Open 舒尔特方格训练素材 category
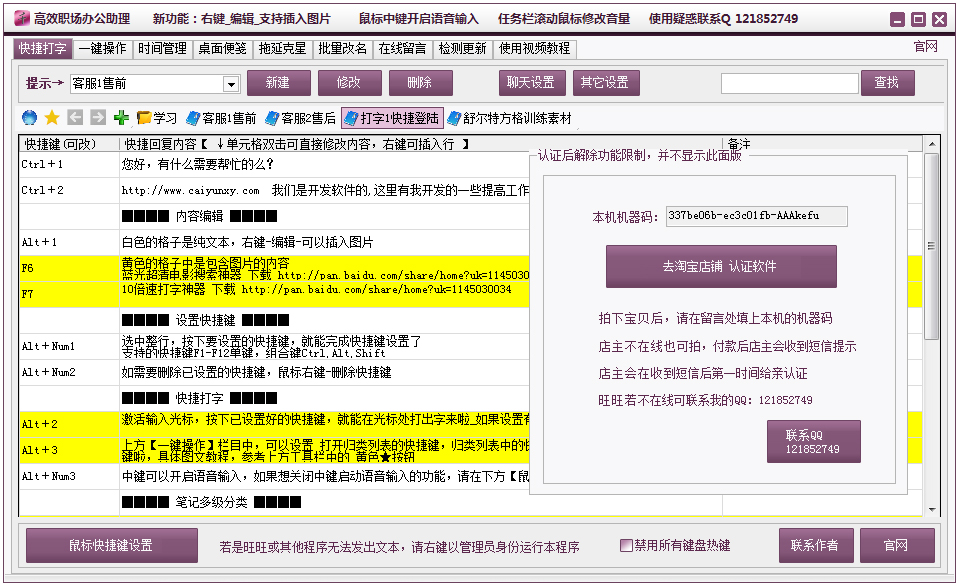 point(510,118)
